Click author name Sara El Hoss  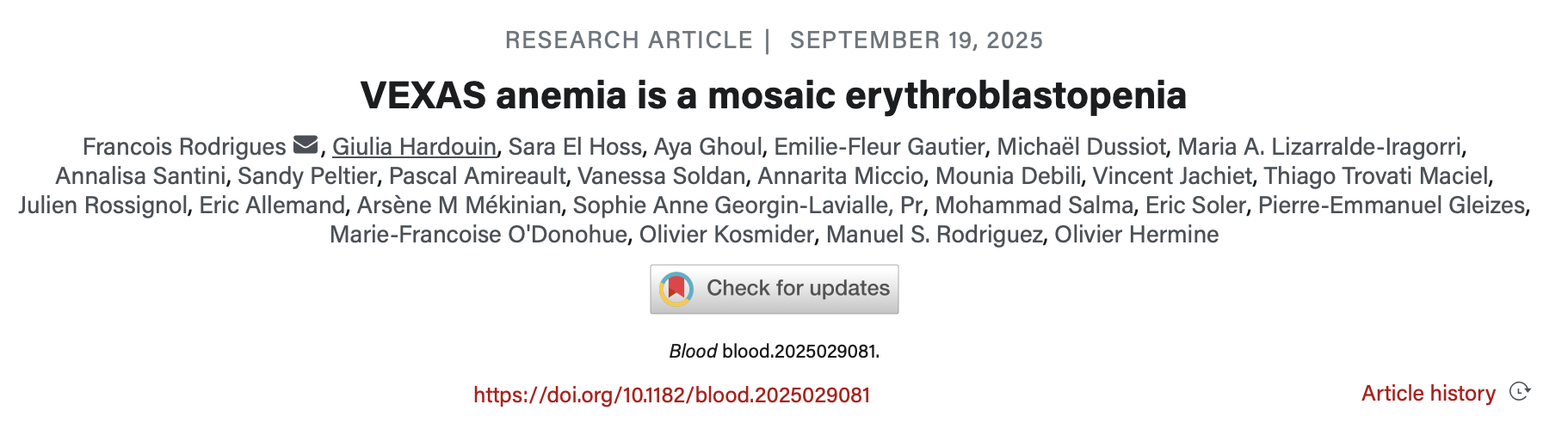[x=575, y=147]
